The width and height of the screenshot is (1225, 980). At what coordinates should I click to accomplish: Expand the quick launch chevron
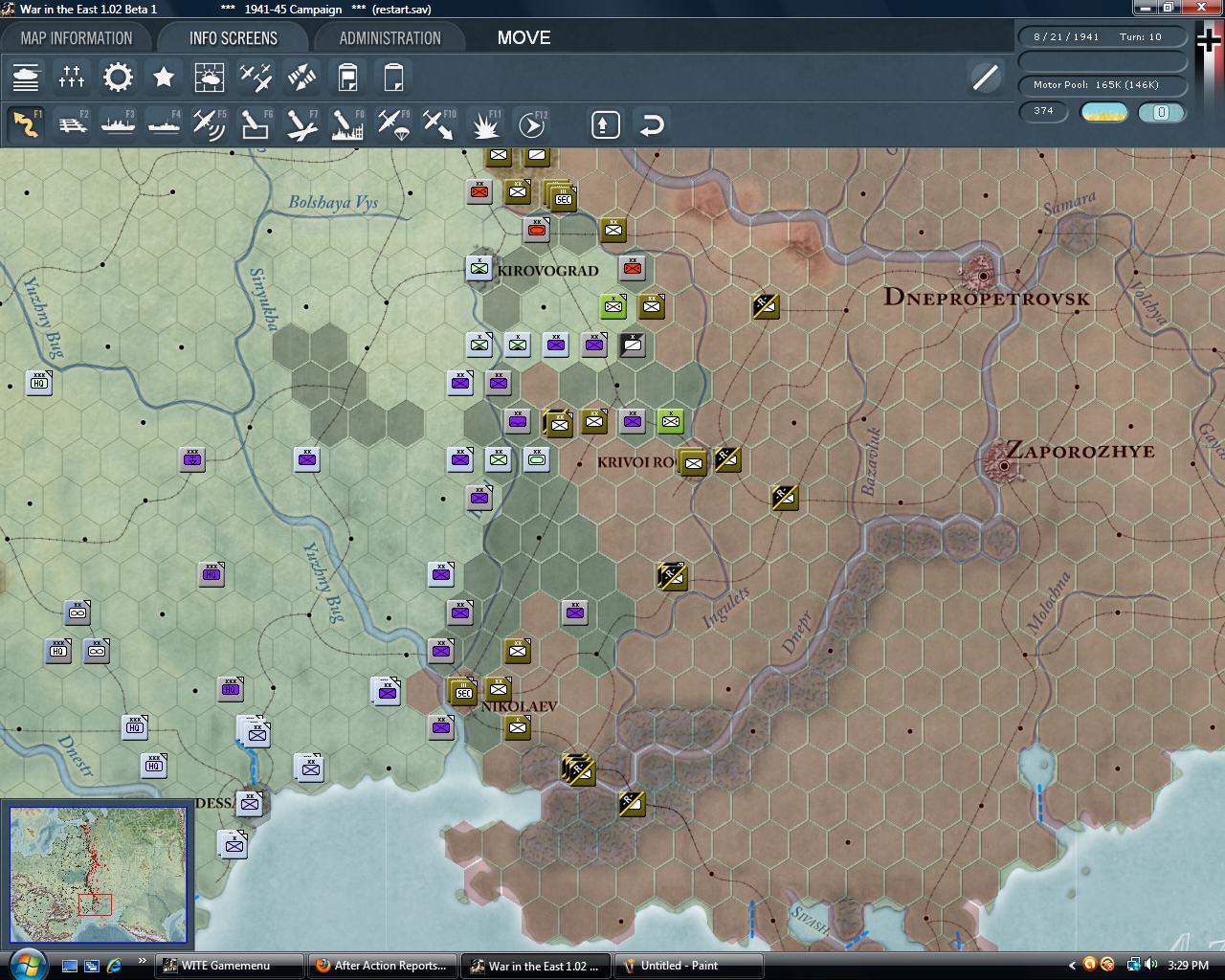(143, 961)
